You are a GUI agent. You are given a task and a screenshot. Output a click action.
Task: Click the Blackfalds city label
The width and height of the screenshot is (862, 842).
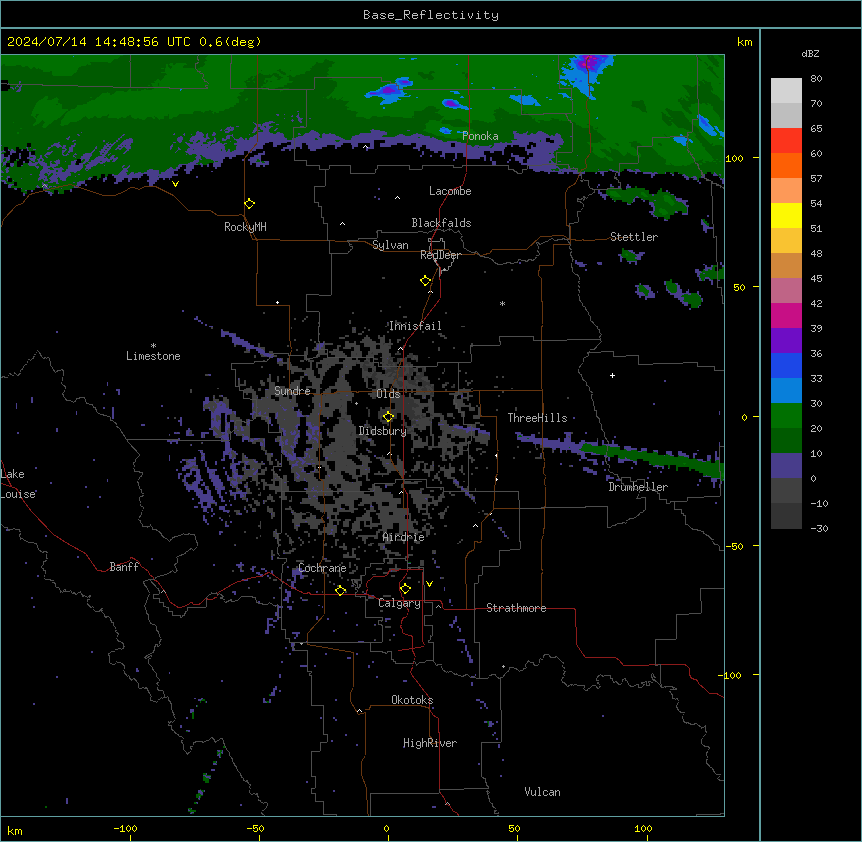click(441, 223)
